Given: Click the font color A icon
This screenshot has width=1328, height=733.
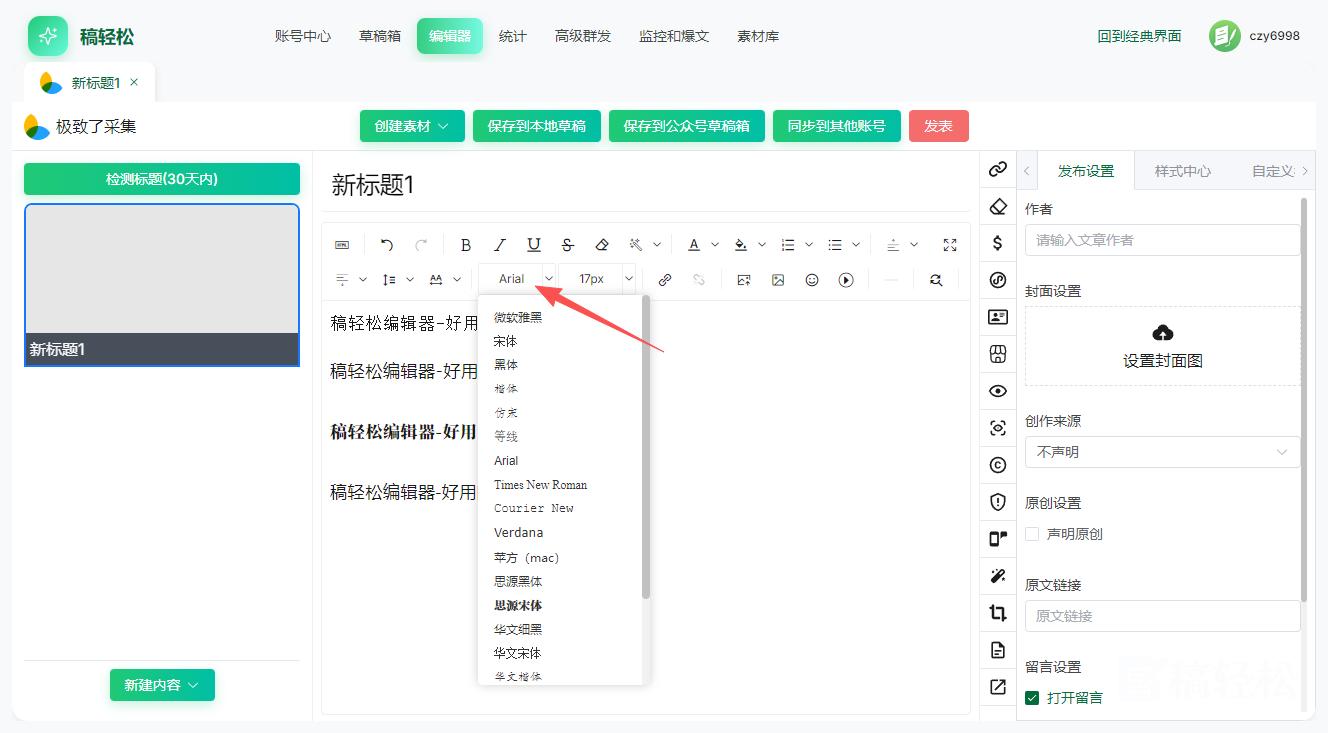Looking at the screenshot, I should 694,245.
